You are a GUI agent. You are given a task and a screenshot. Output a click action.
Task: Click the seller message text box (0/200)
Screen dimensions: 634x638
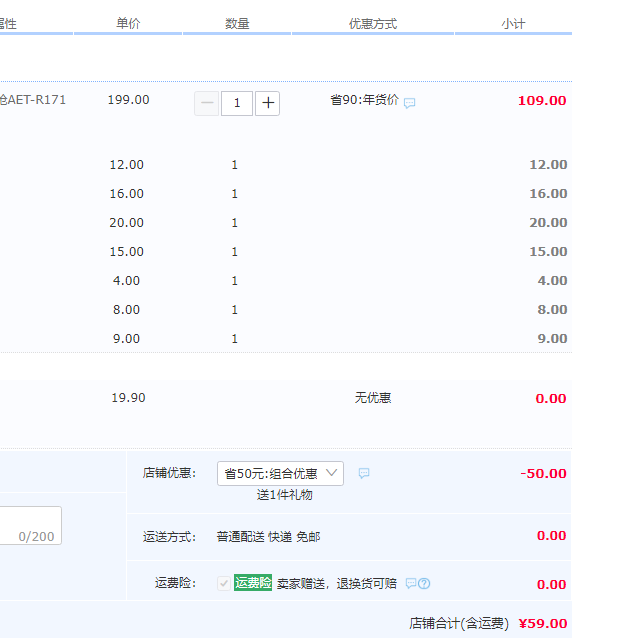30,525
